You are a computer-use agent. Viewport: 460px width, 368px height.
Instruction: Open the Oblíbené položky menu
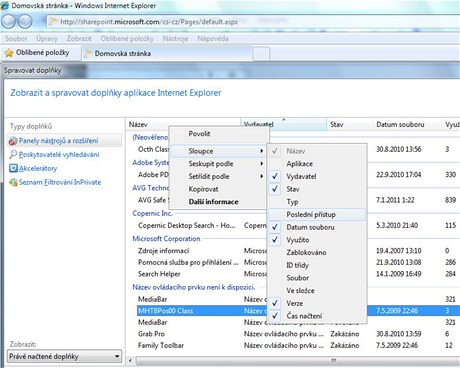point(127,39)
